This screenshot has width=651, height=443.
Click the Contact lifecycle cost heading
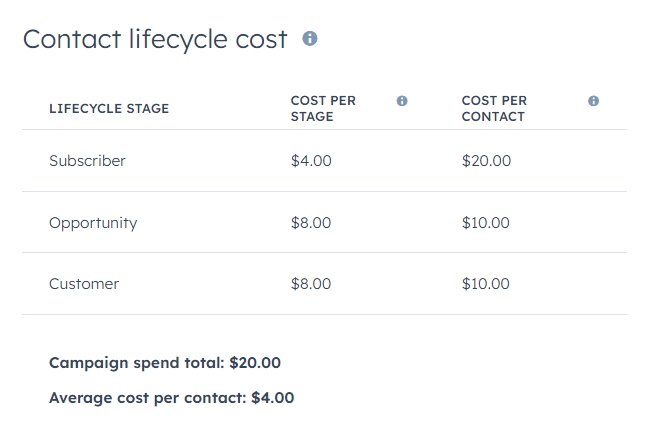[x=155, y=39]
